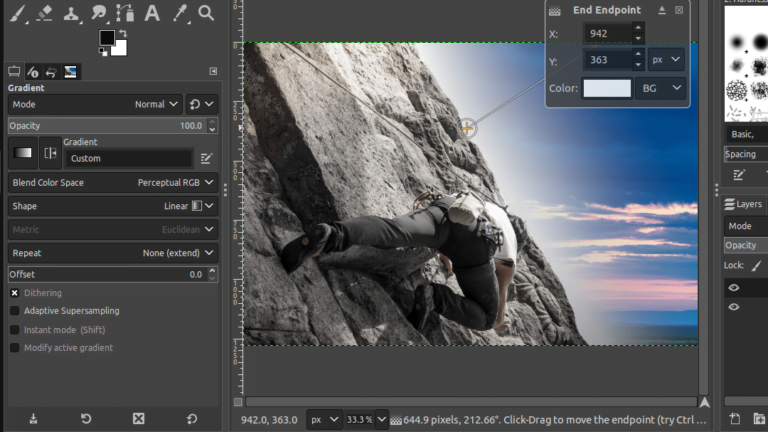Close the End Endpoint overlay panel
Screen dimensions: 768x432
click(x=679, y=10)
